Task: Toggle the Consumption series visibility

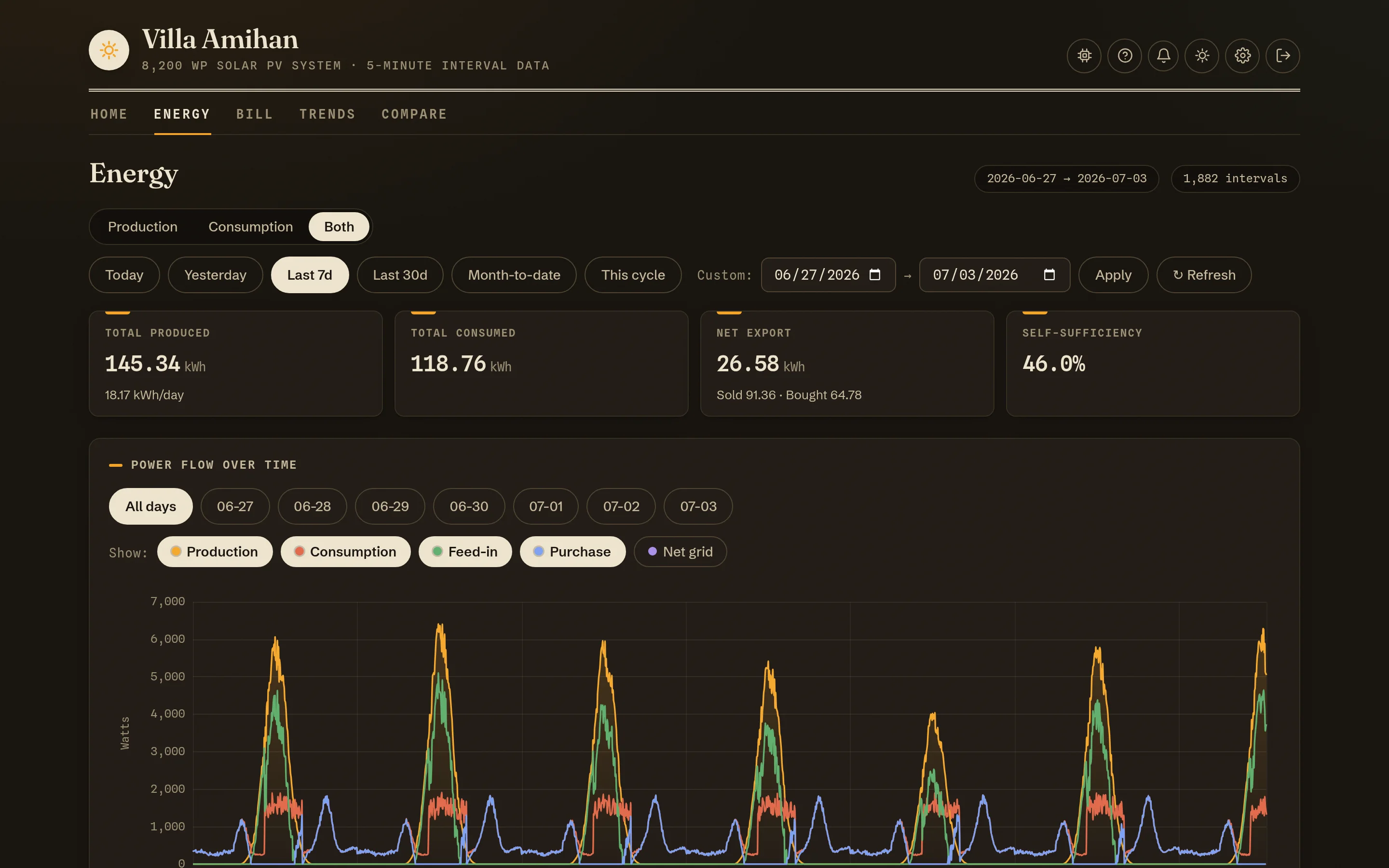Action: point(345,552)
